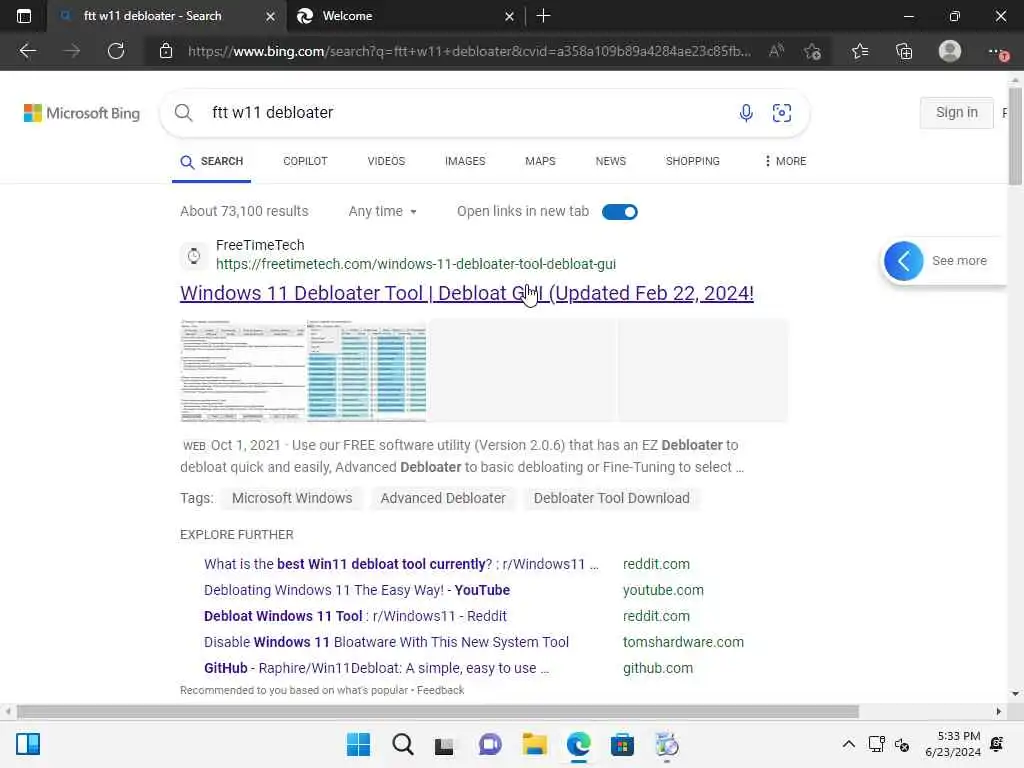Show hidden system tray icons chevron
The image size is (1024, 768).
click(848, 744)
